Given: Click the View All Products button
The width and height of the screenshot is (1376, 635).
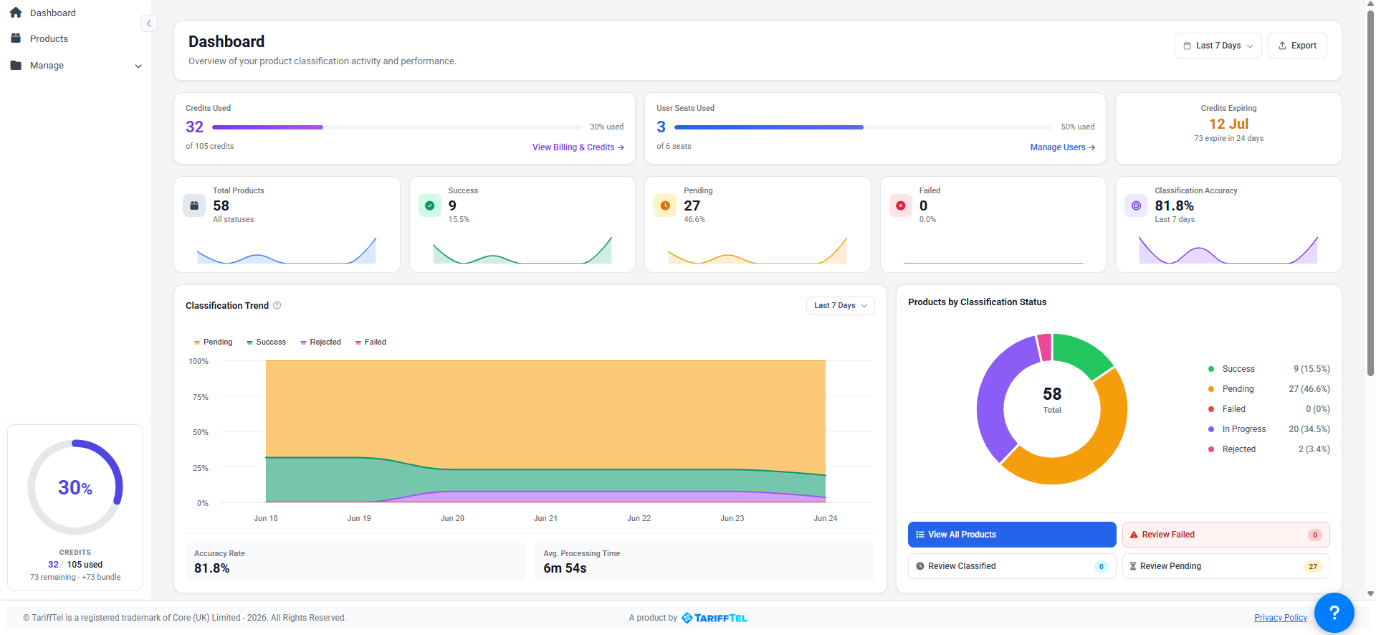Looking at the screenshot, I should tap(1012, 534).
